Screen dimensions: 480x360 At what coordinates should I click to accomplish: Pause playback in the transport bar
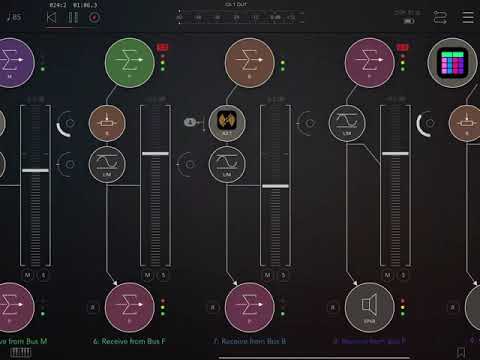(73, 17)
